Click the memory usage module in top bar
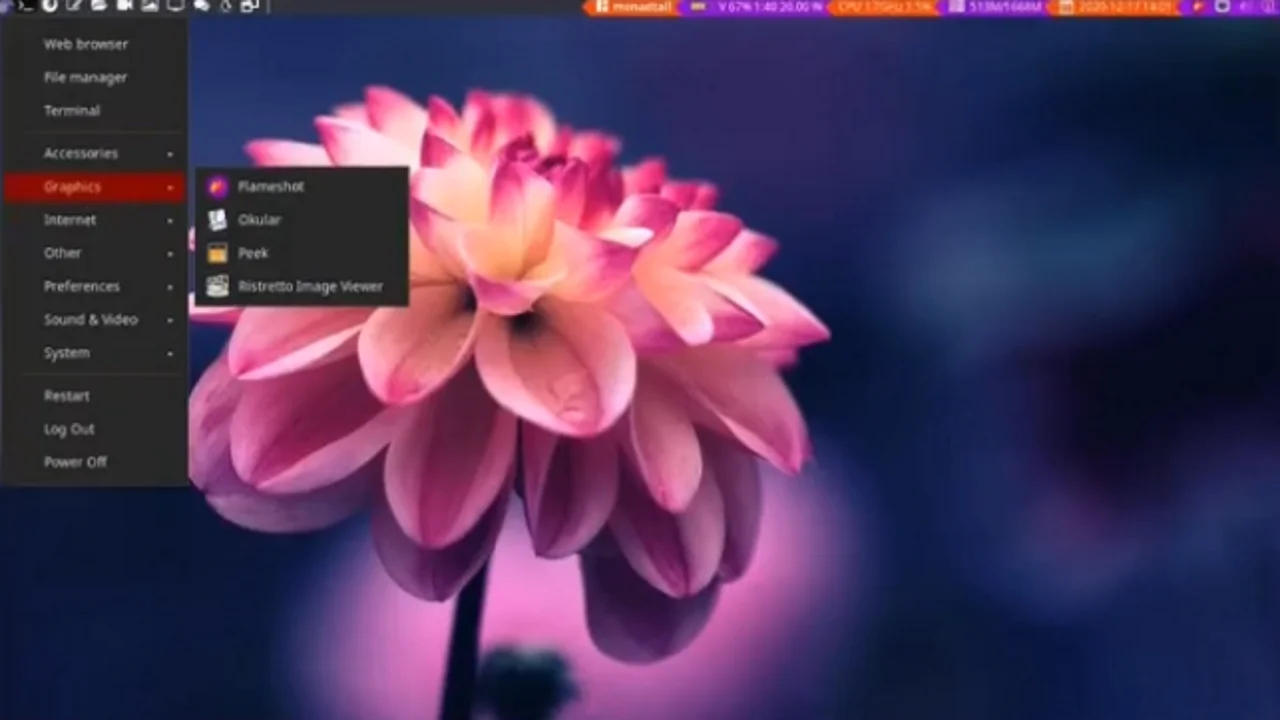The image size is (1280, 720). coord(995,7)
